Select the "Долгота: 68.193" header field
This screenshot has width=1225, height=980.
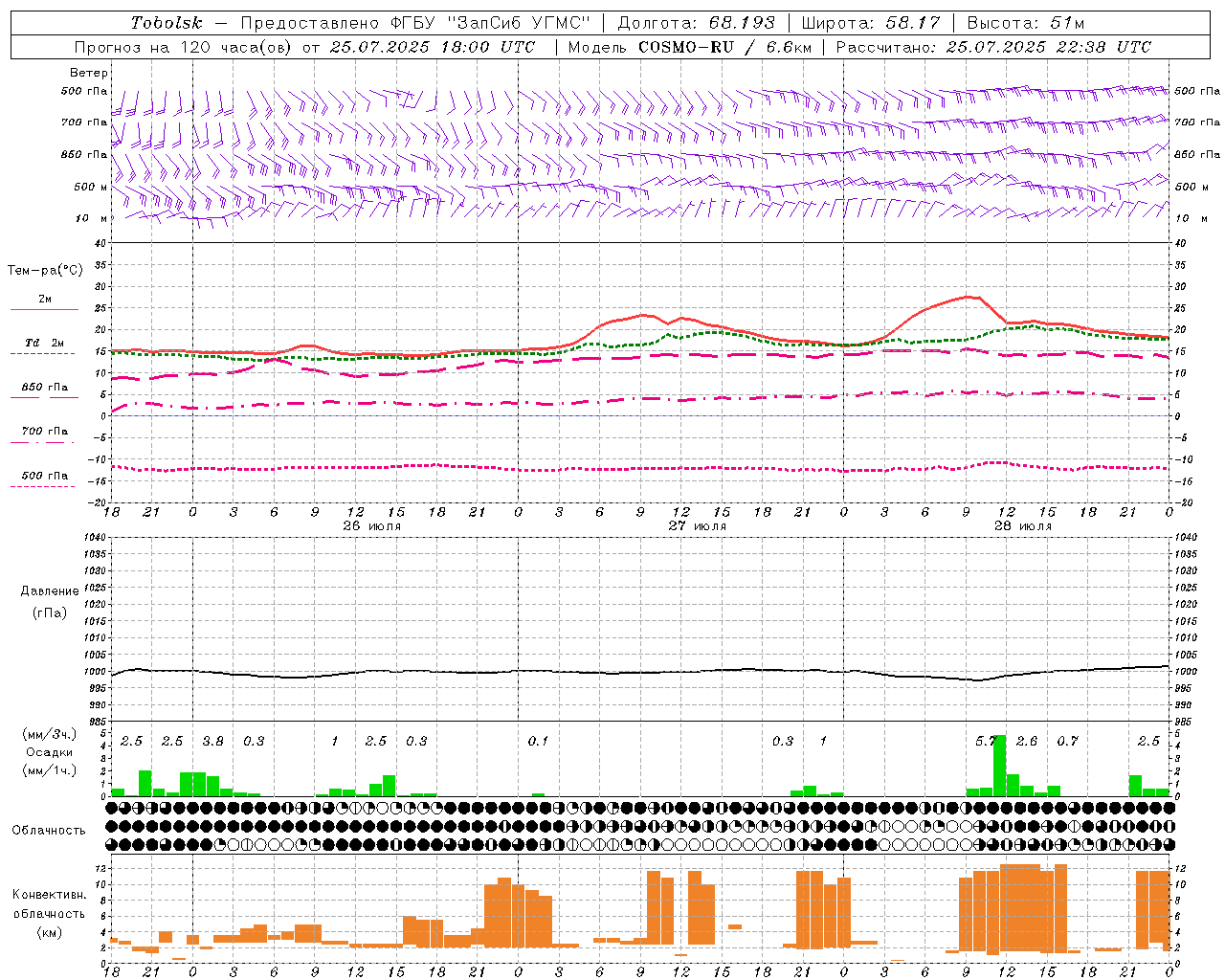pos(696,23)
